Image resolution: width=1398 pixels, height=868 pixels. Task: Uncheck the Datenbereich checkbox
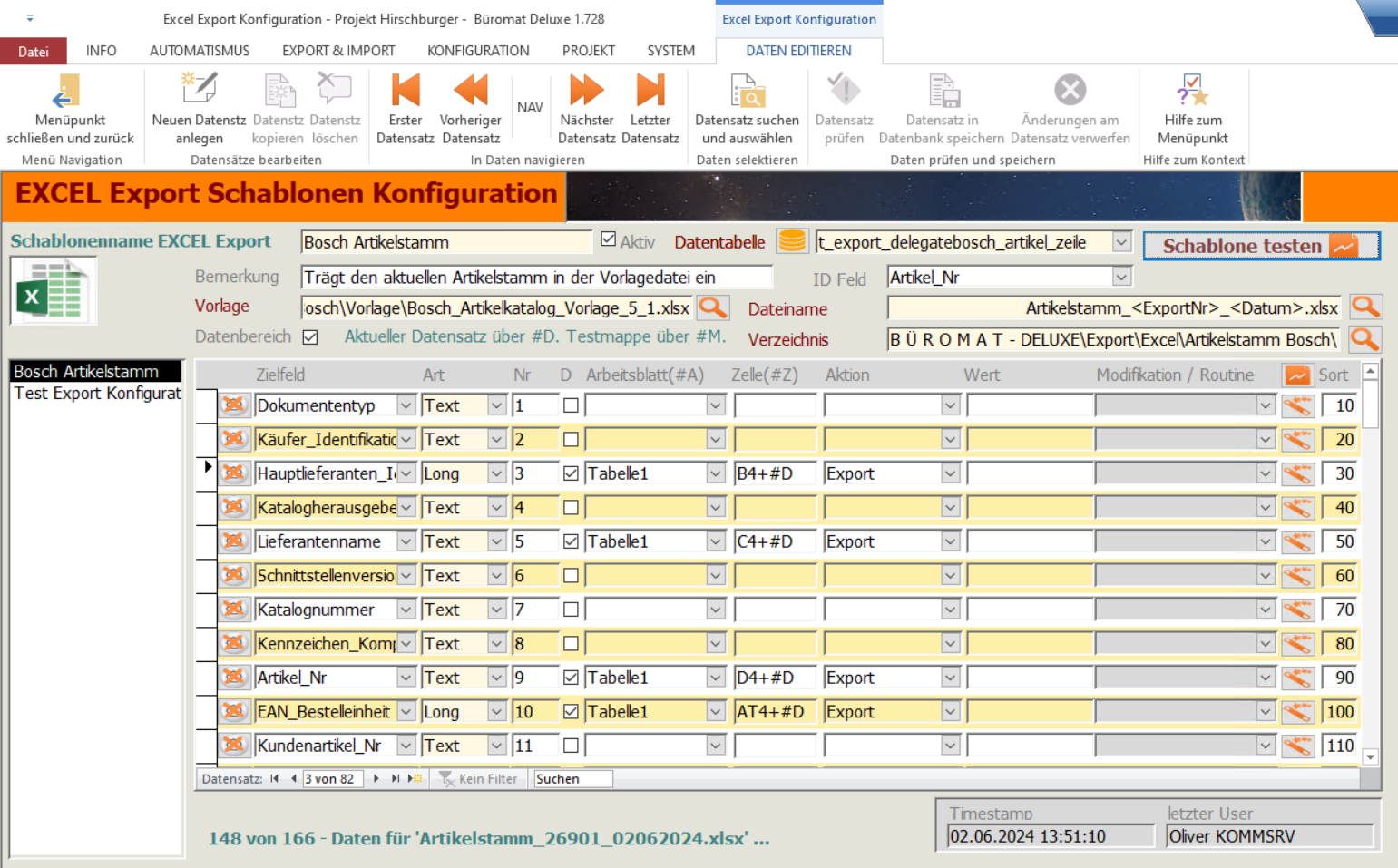click(310, 337)
